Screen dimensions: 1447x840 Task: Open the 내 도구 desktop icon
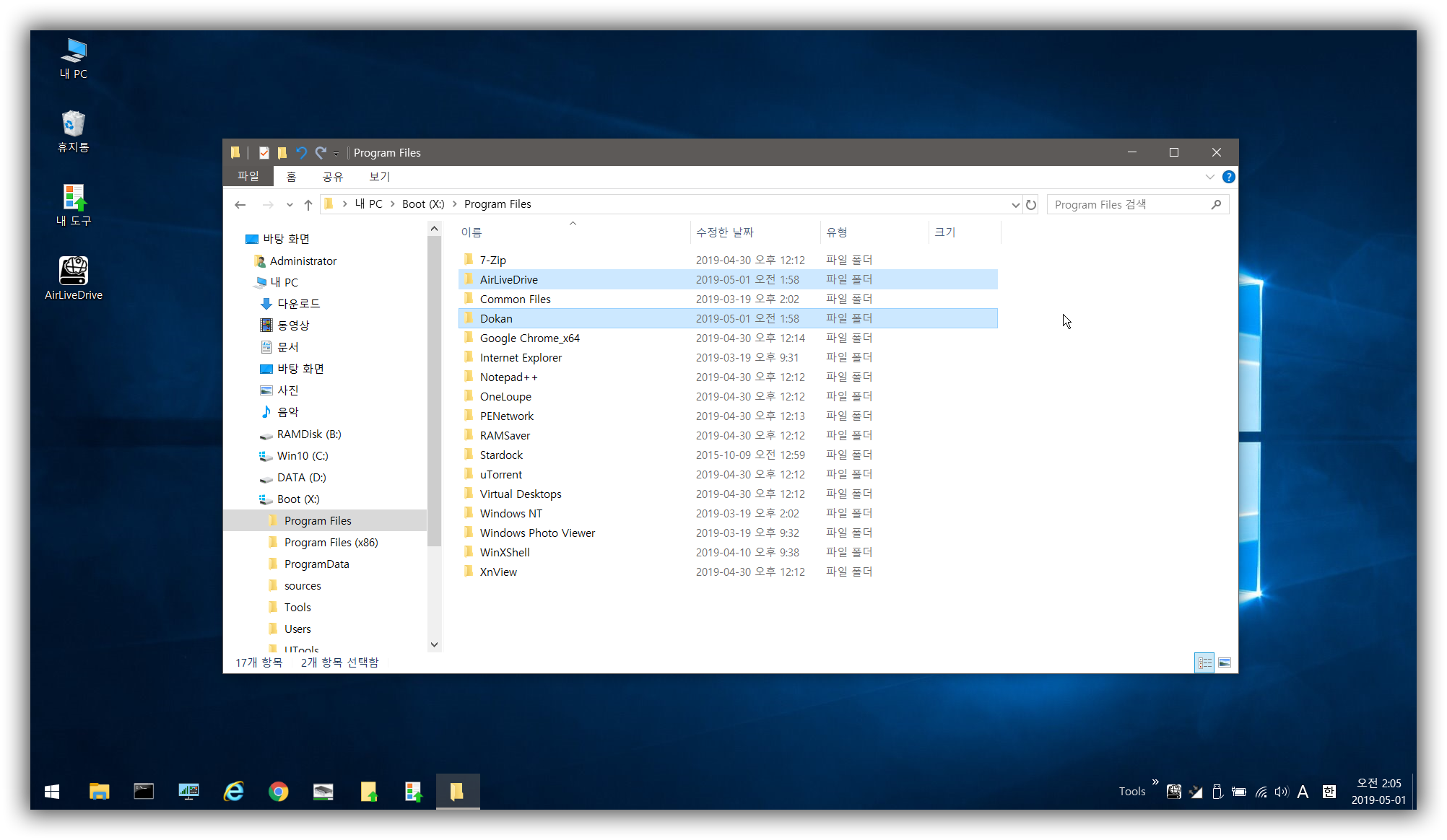pos(74,206)
